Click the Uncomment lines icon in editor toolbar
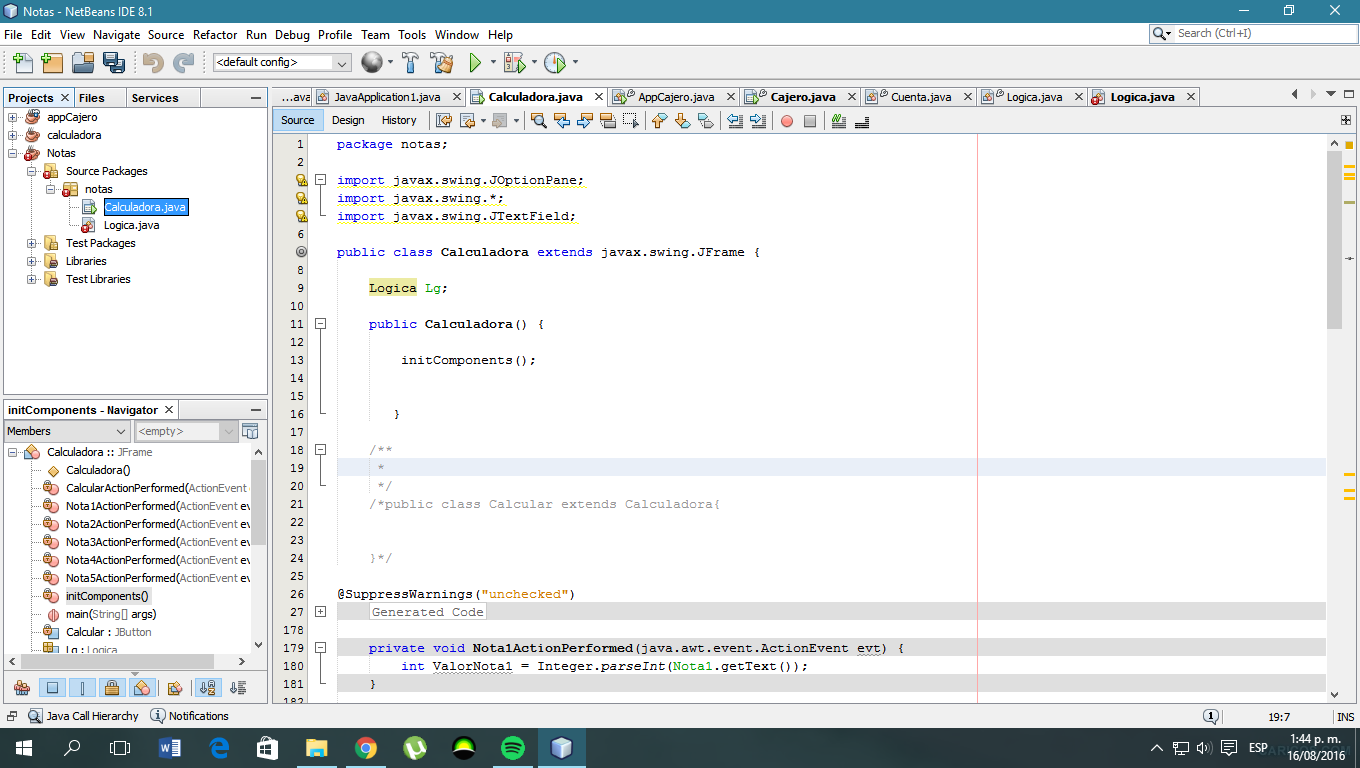The image size is (1360, 768). point(862,120)
